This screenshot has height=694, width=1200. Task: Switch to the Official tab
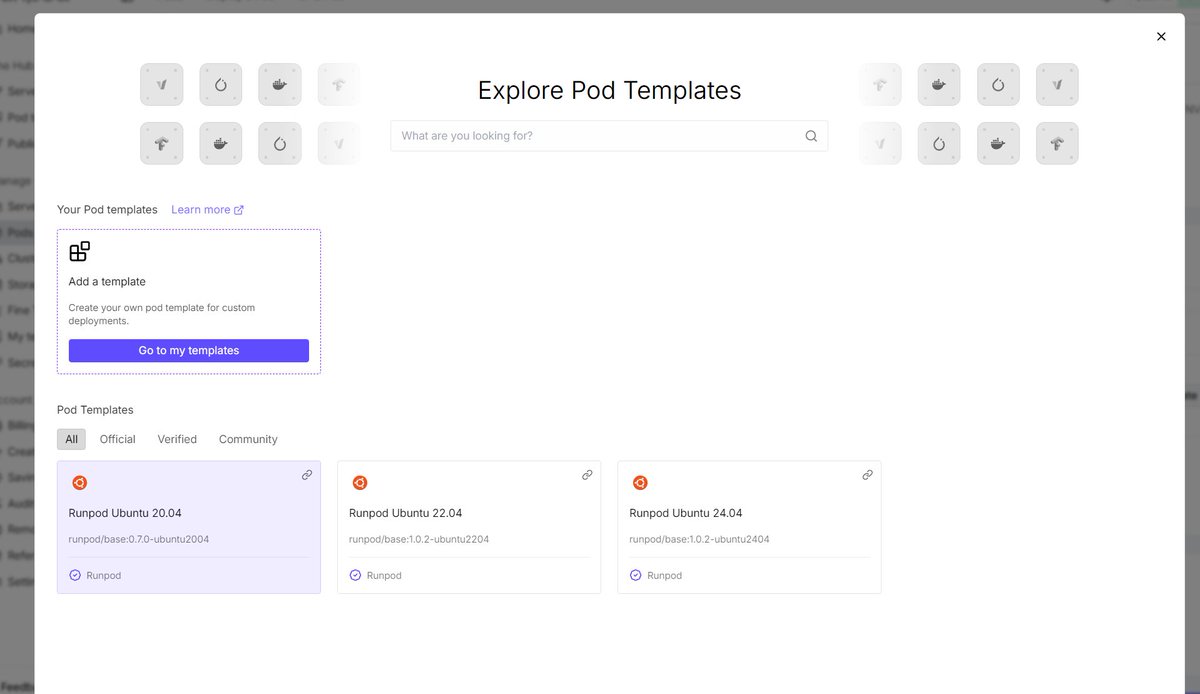[117, 439]
